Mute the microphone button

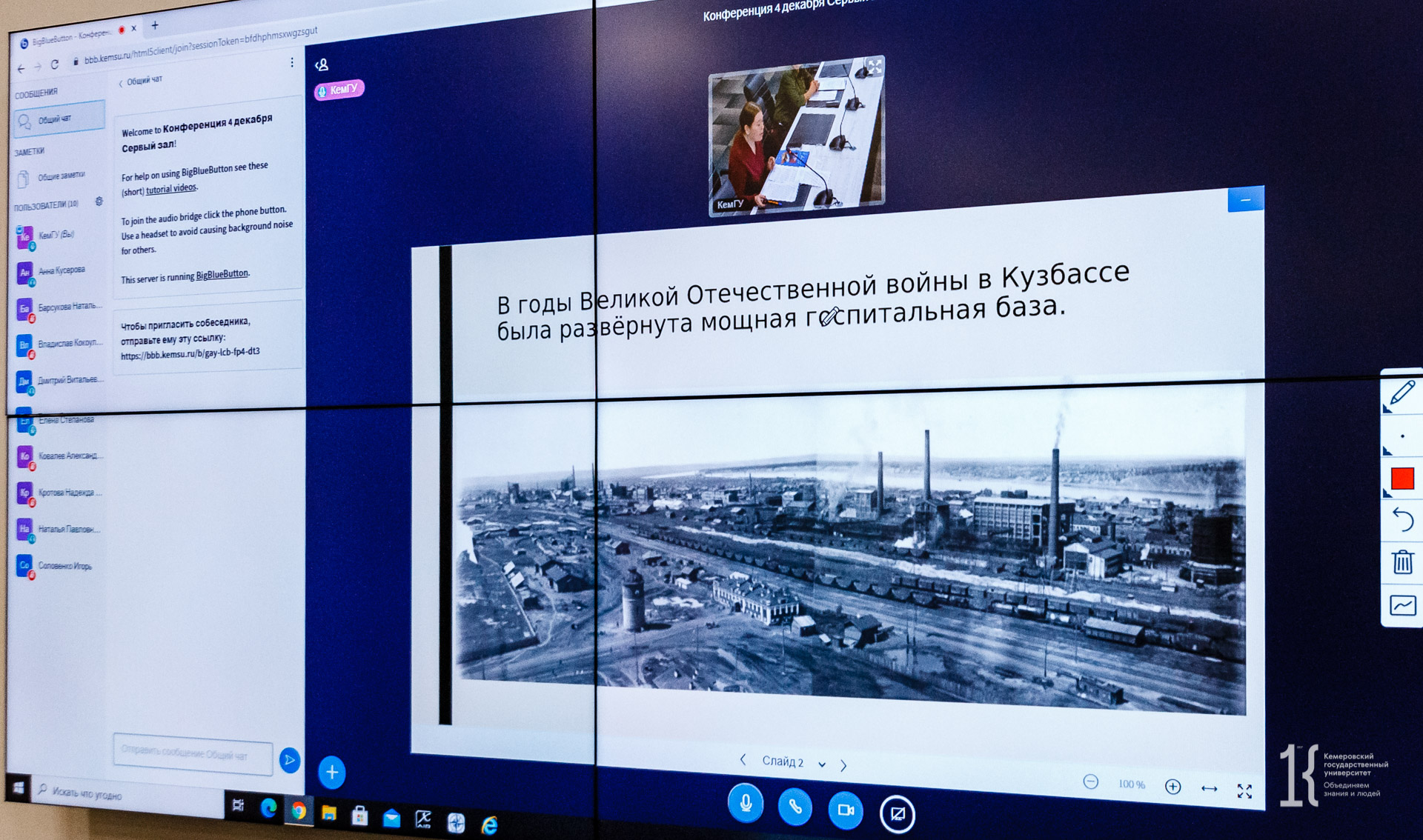pyautogui.click(x=746, y=804)
